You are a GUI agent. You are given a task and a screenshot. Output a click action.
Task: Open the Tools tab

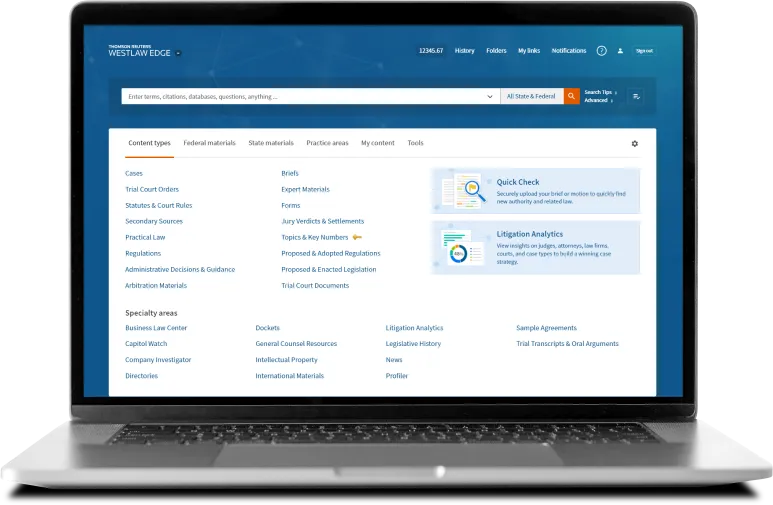click(416, 143)
